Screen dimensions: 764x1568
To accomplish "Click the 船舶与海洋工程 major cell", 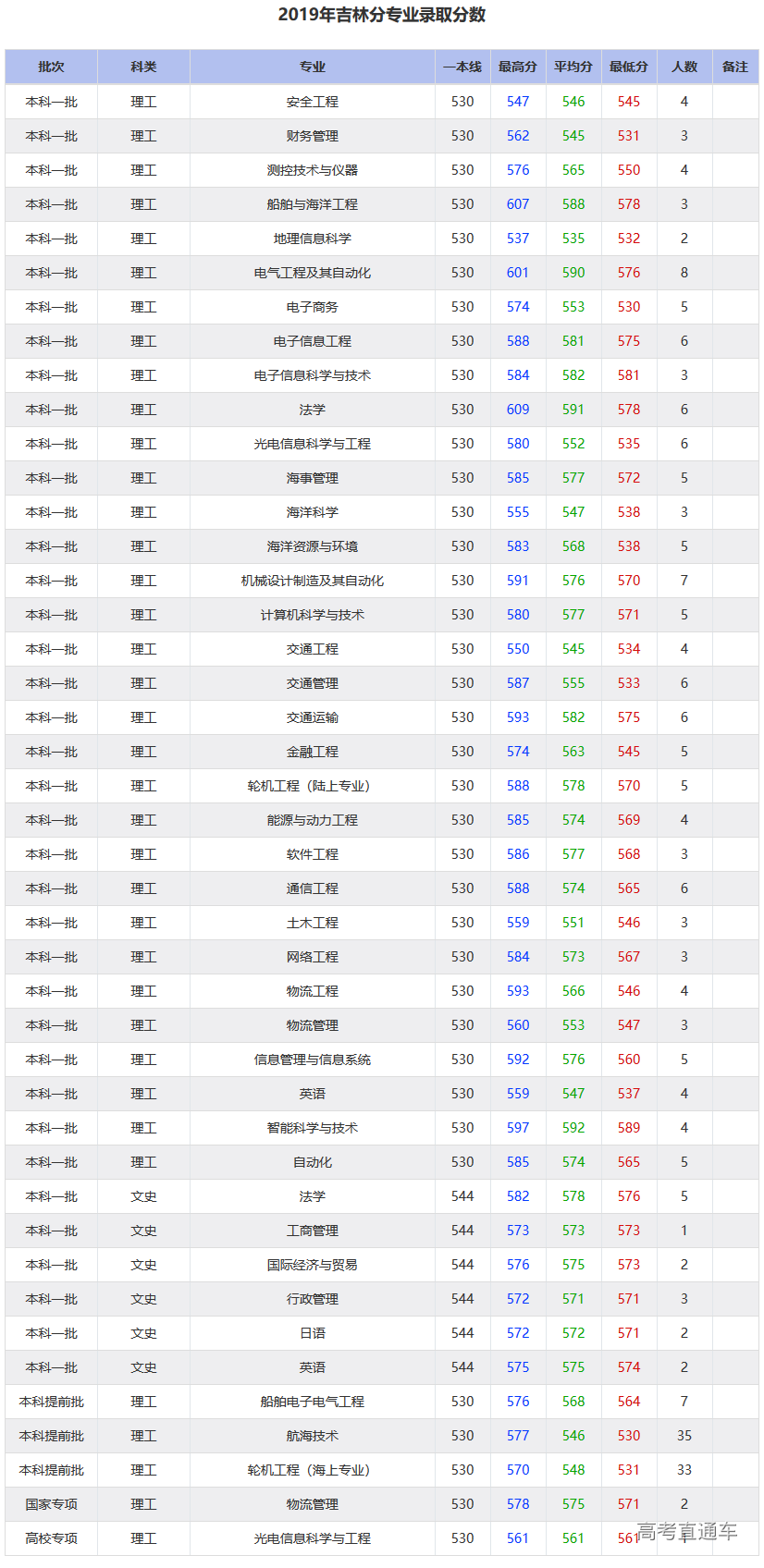I will (x=312, y=204).
